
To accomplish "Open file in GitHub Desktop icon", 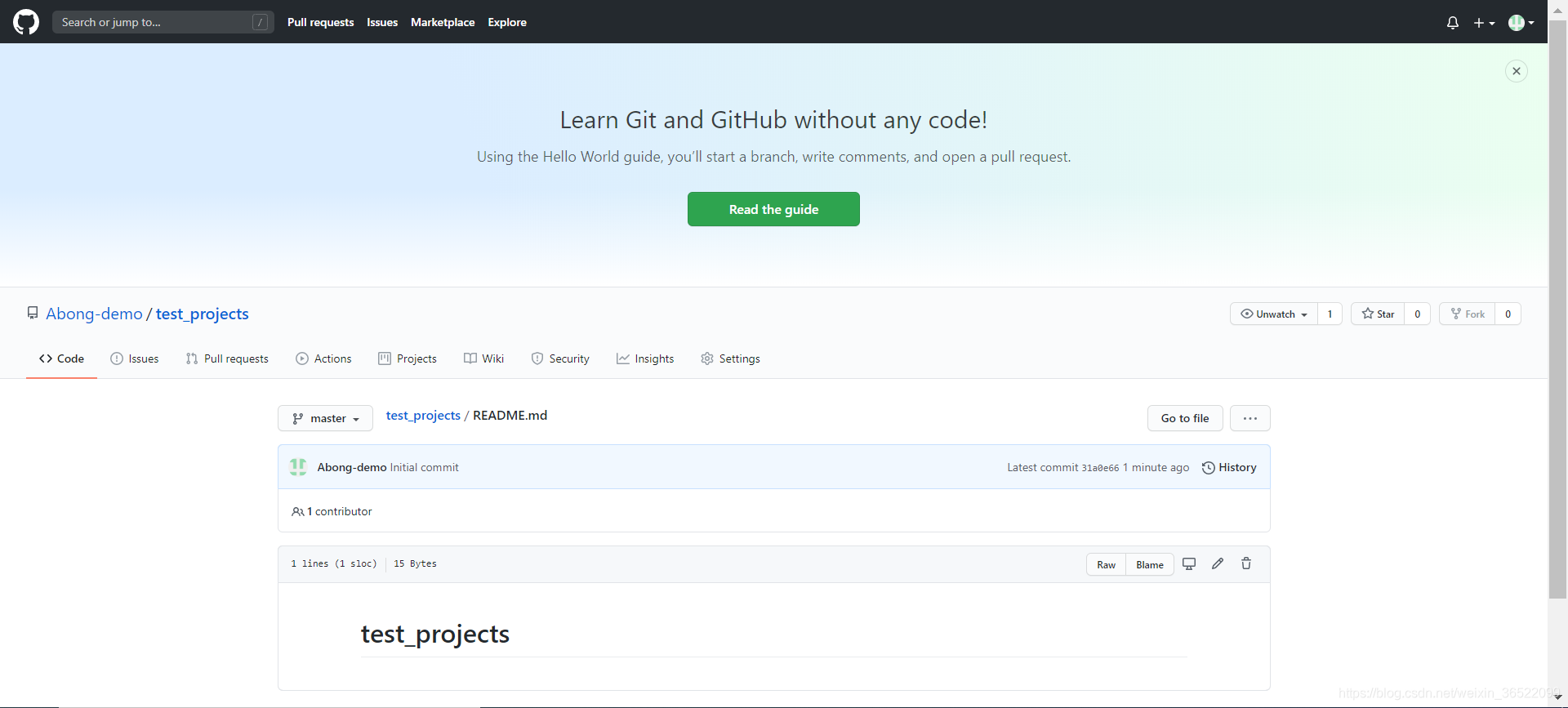I will pos(1189,563).
